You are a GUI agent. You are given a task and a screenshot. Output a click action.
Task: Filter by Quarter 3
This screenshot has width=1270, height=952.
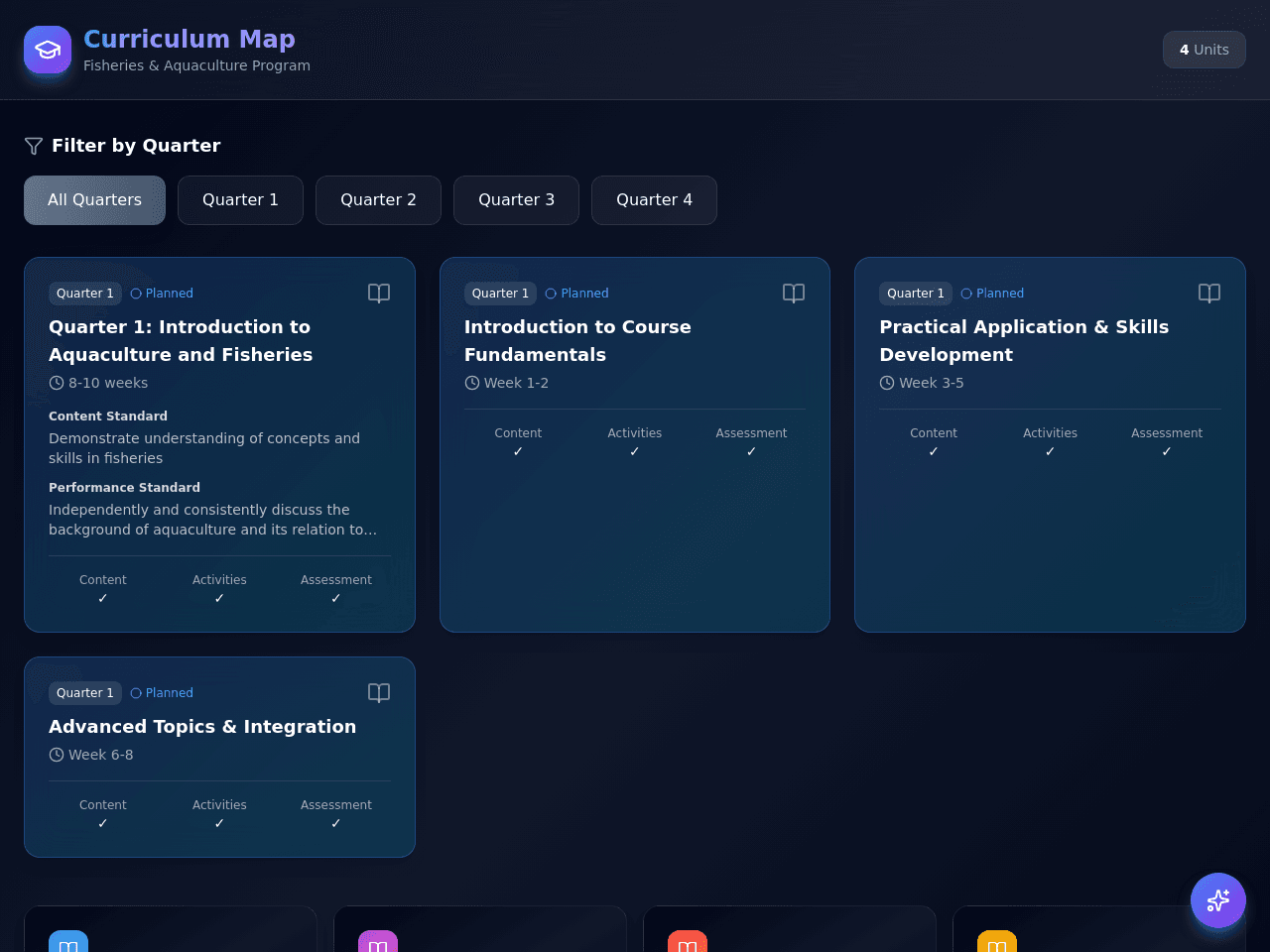pos(516,200)
